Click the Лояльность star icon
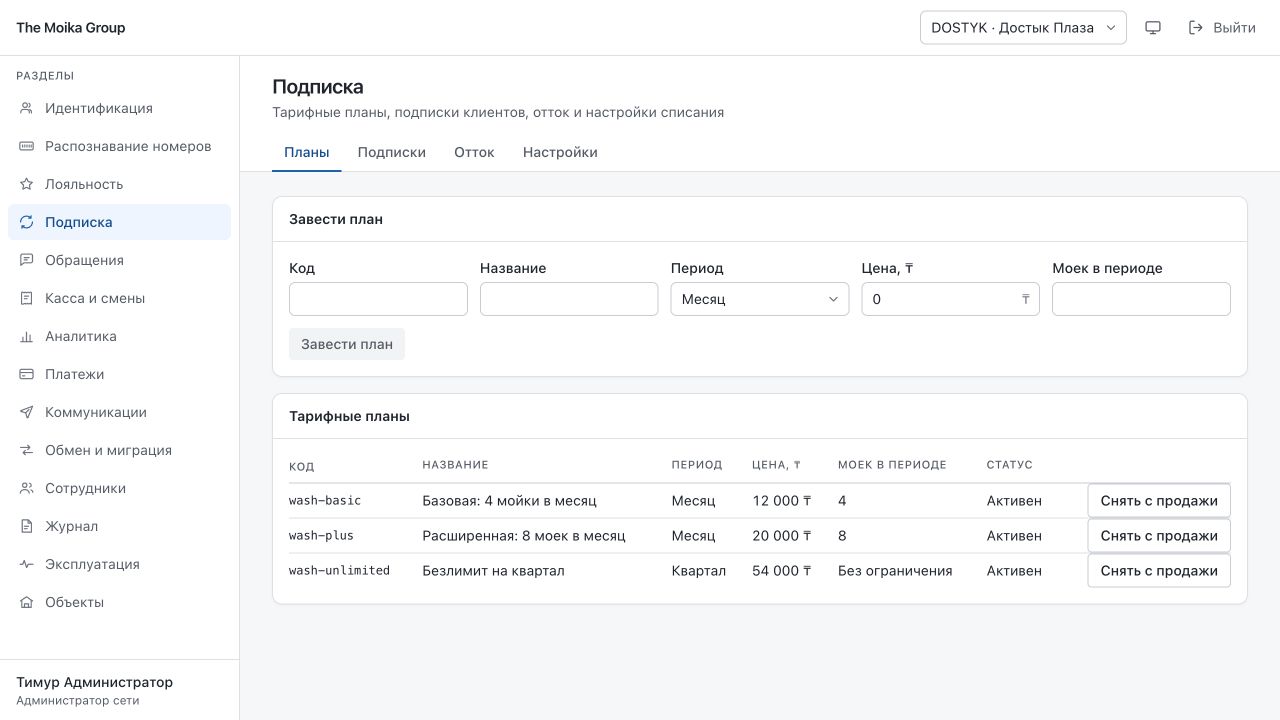1280x720 pixels. coord(27,184)
